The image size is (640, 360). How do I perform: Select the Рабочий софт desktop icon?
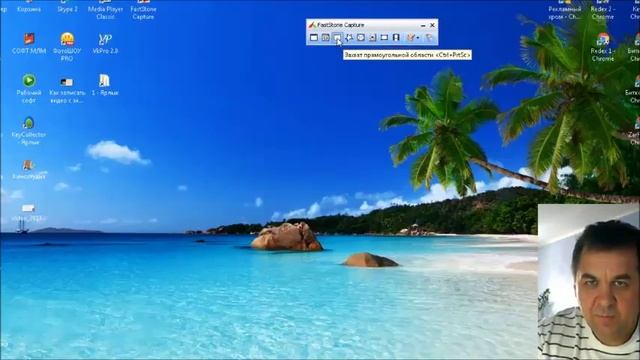click(29, 88)
